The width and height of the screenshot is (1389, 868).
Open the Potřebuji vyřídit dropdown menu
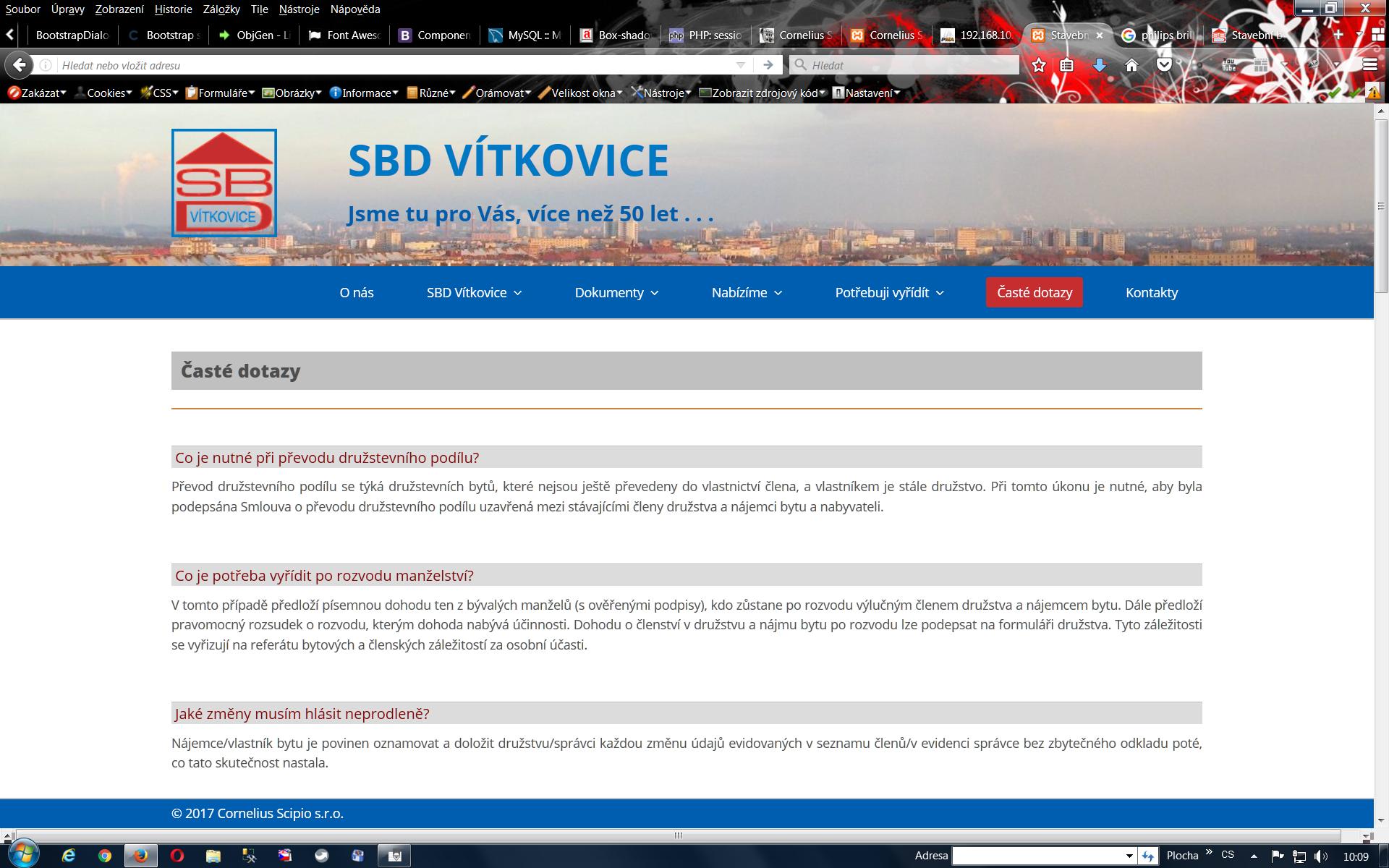tap(889, 292)
